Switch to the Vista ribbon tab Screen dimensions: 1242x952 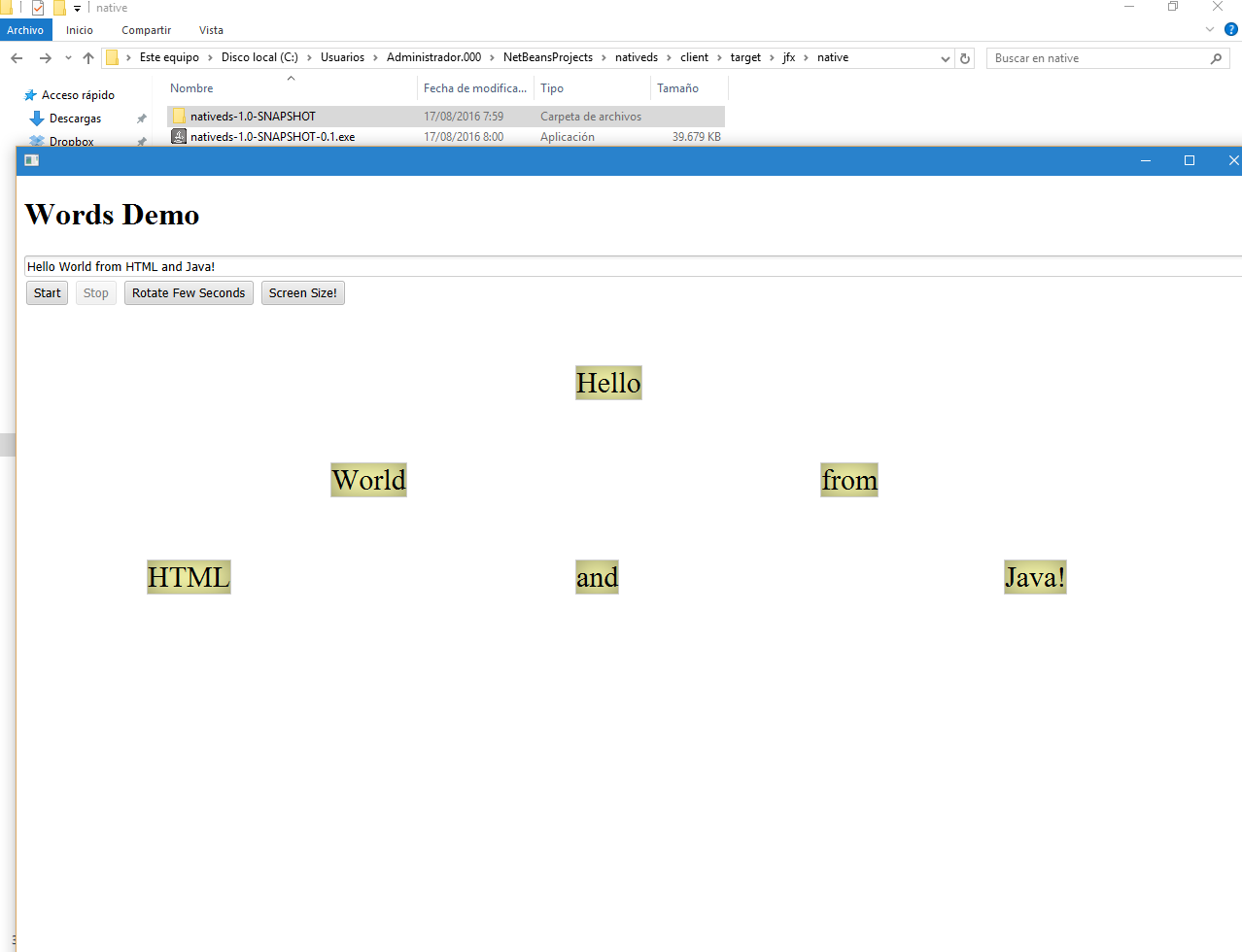[x=211, y=30]
